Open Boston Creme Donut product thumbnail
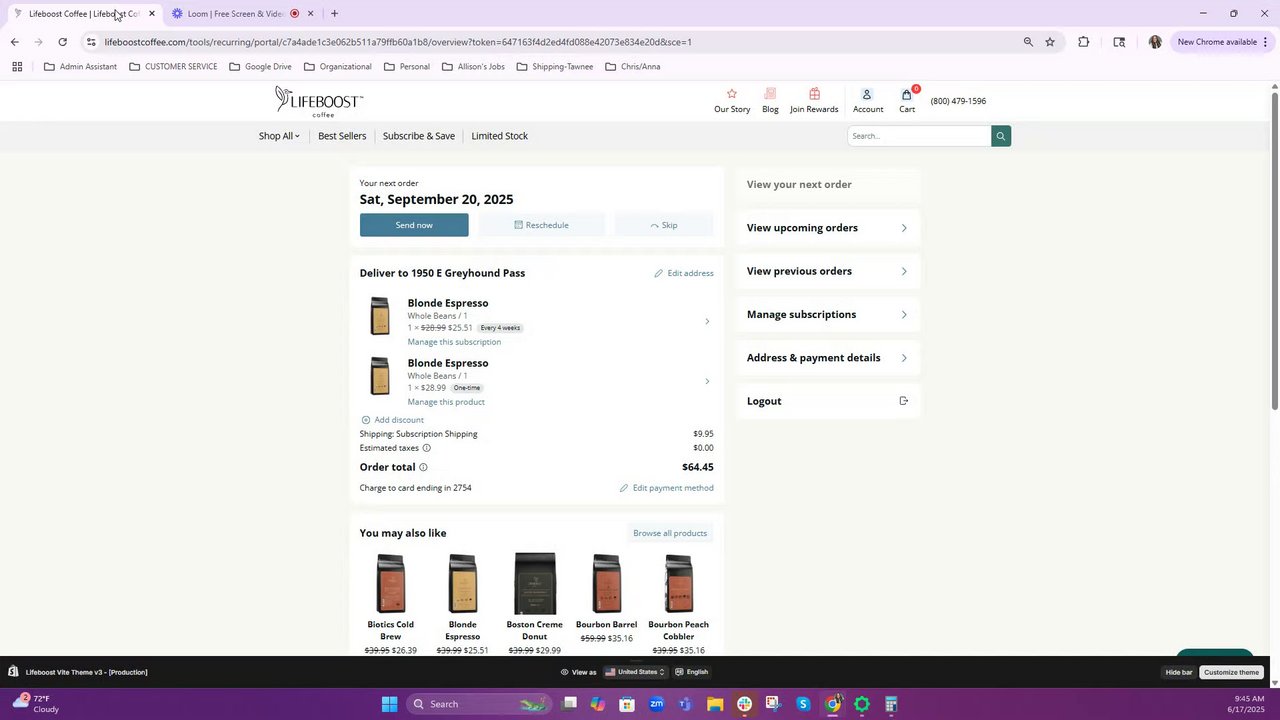The image size is (1280, 720). pos(534,583)
